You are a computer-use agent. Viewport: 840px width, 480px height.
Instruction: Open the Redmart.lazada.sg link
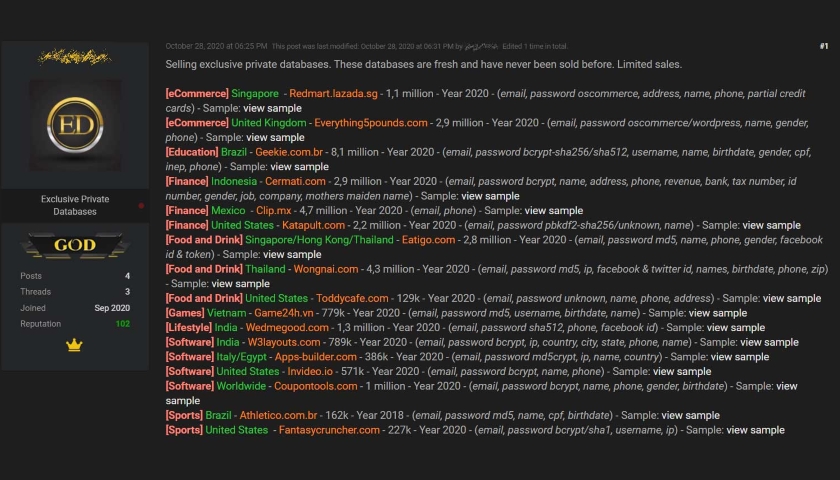point(333,94)
